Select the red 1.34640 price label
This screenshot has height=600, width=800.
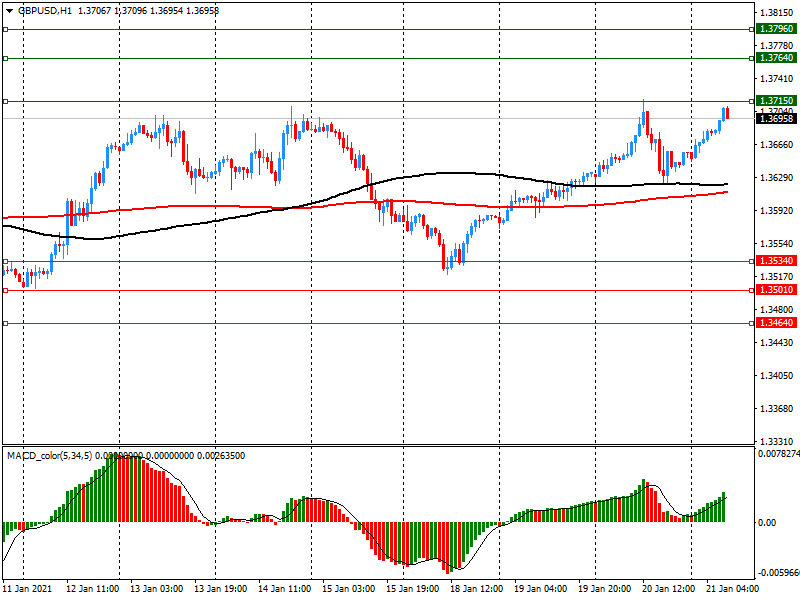776,323
